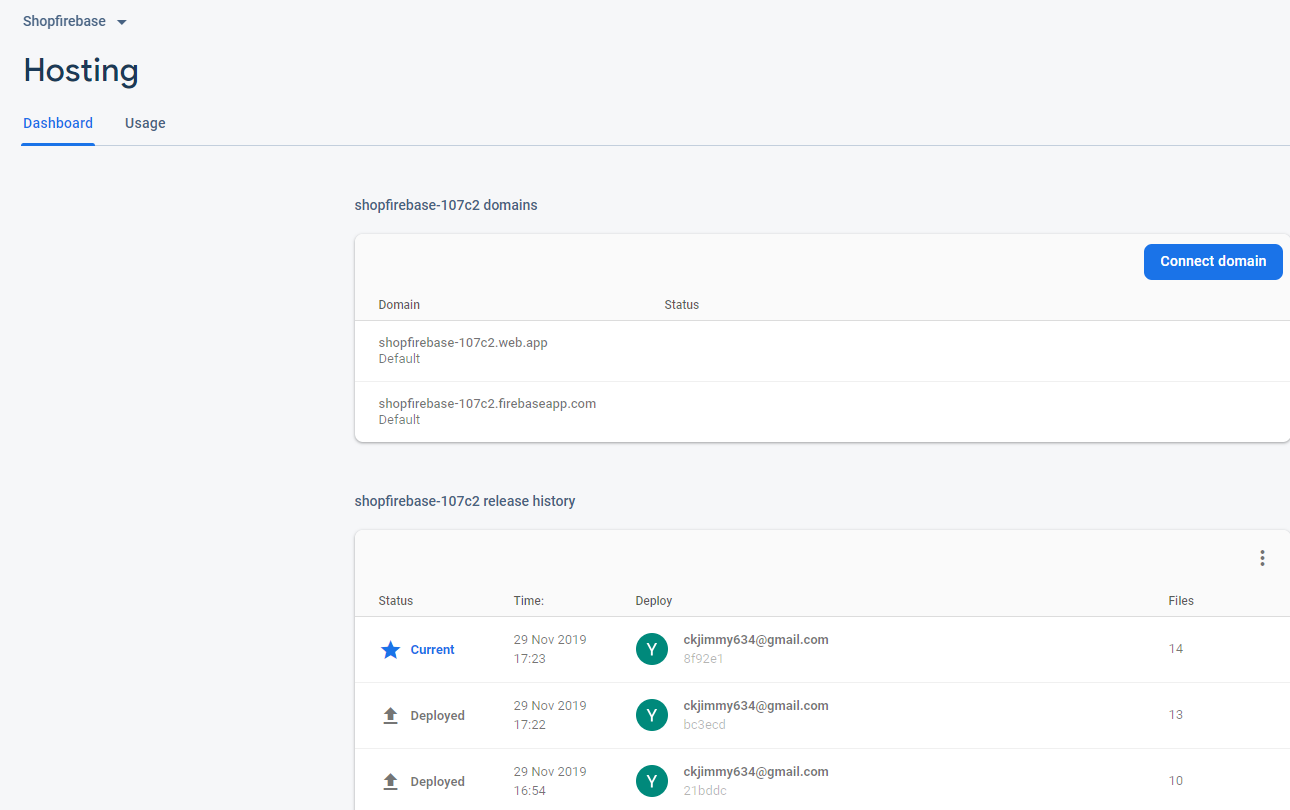Click the upload arrow icon beside first Deployed release

pos(390,714)
